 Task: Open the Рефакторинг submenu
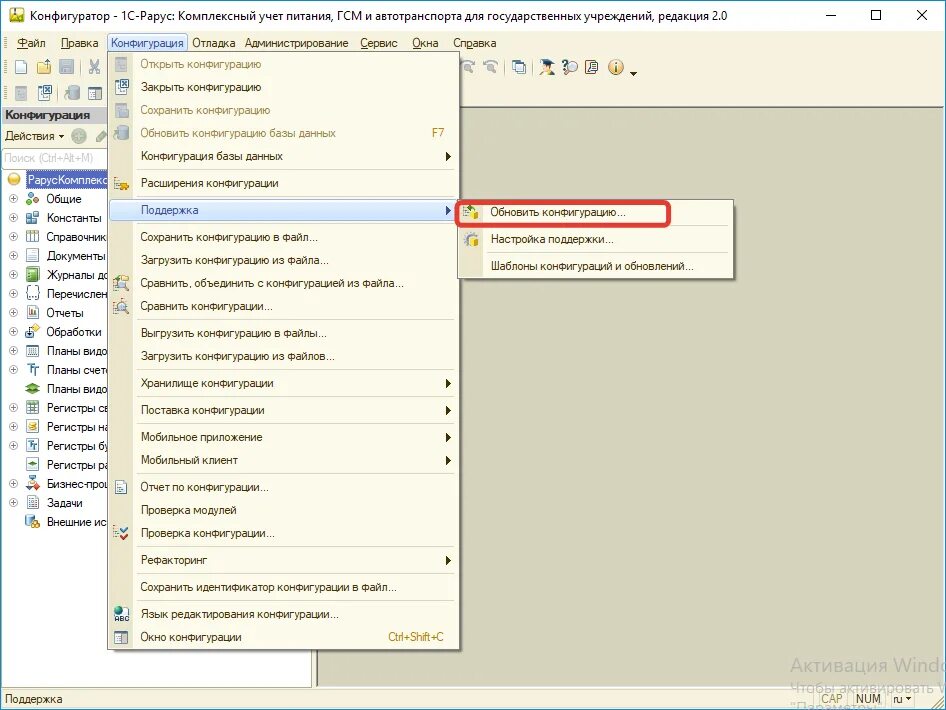pos(284,560)
